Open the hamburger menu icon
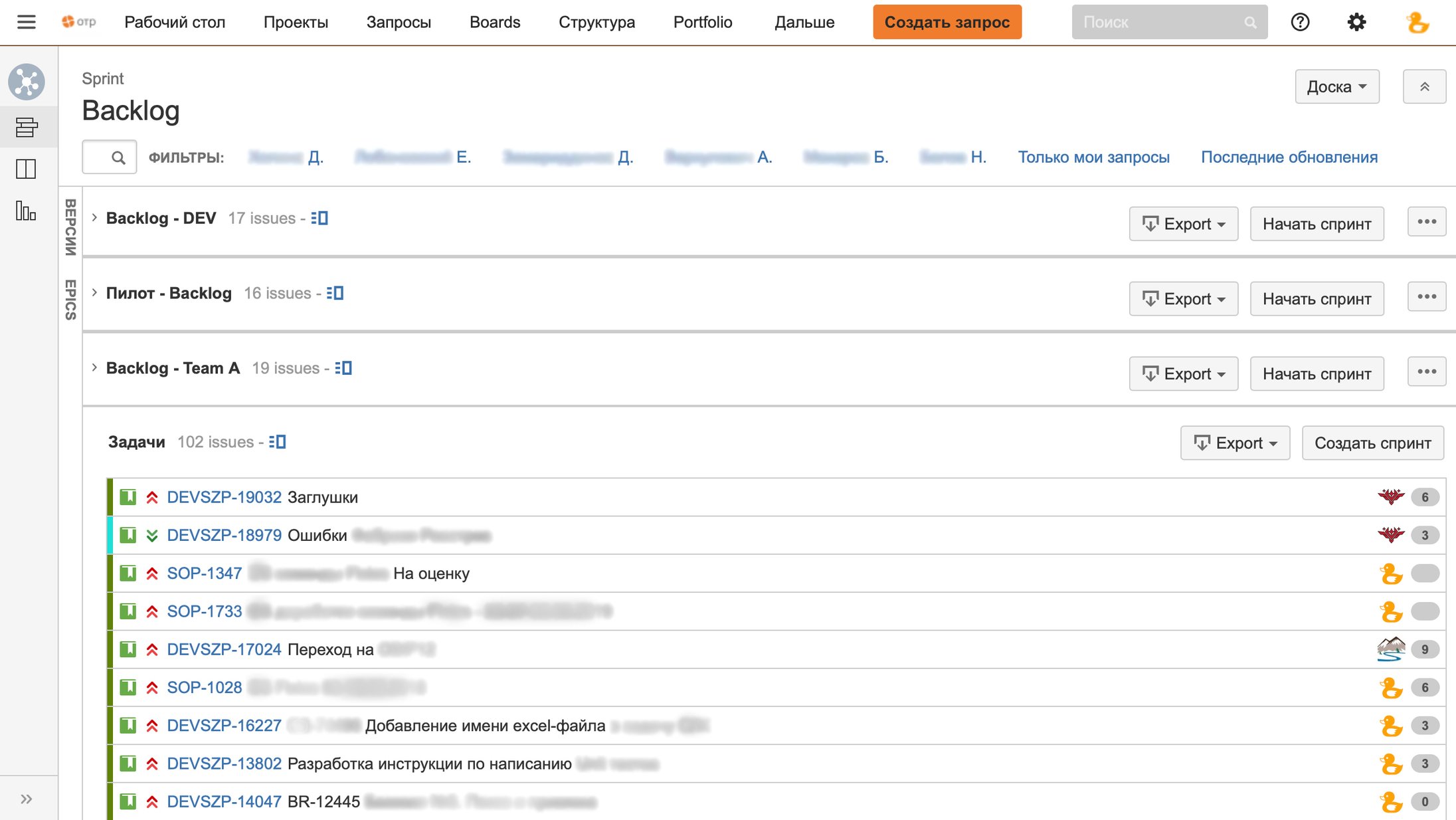 pyautogui.click(x=27, y=22)
